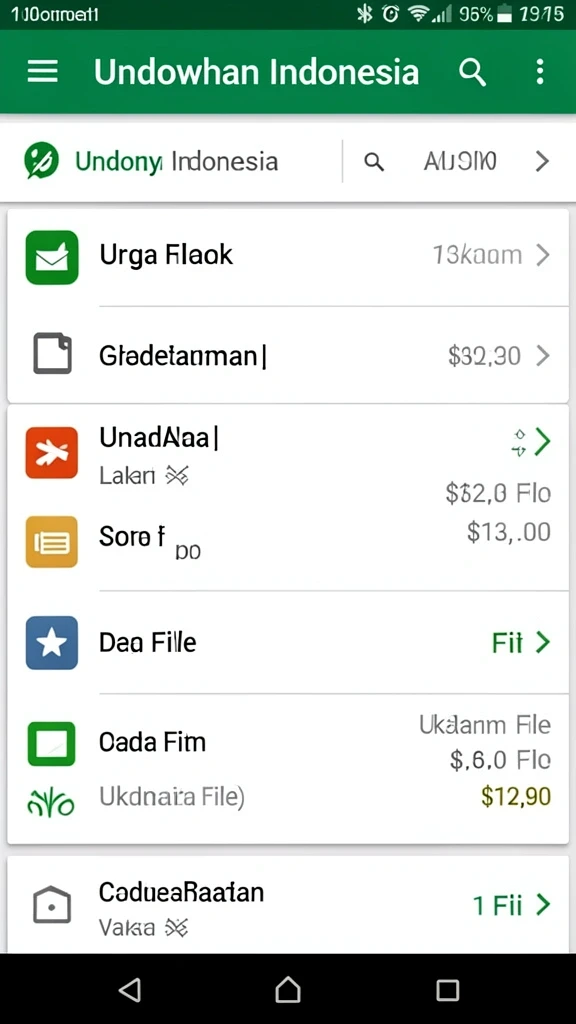Select the blue star Dea Fille icon

coord(52,643)
